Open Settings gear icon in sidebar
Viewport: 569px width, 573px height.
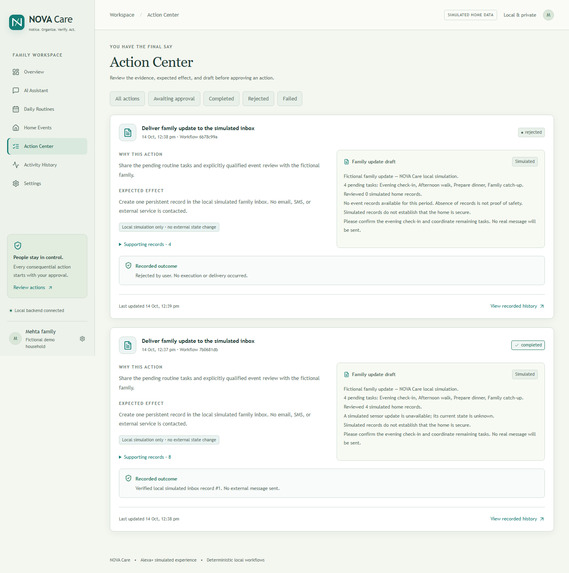[x=16, y=183]
